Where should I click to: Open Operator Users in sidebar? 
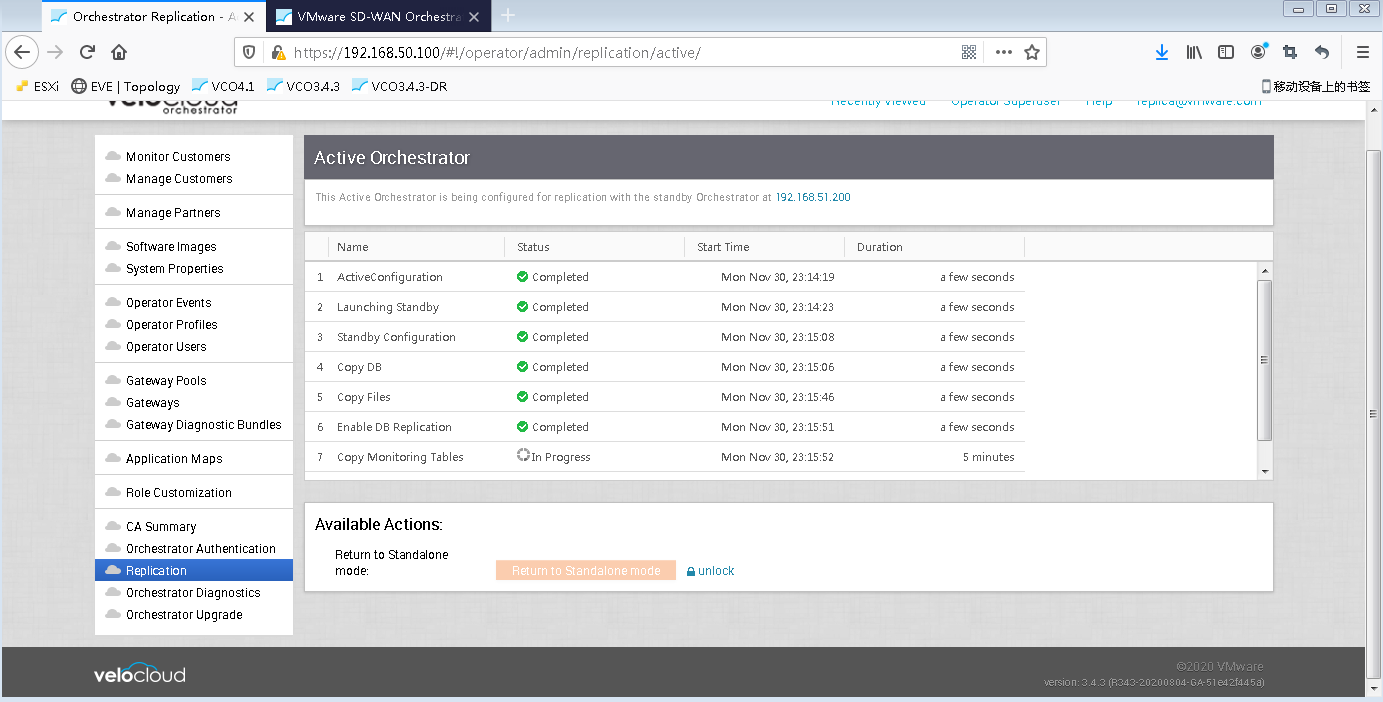click(x=166, y=347)
